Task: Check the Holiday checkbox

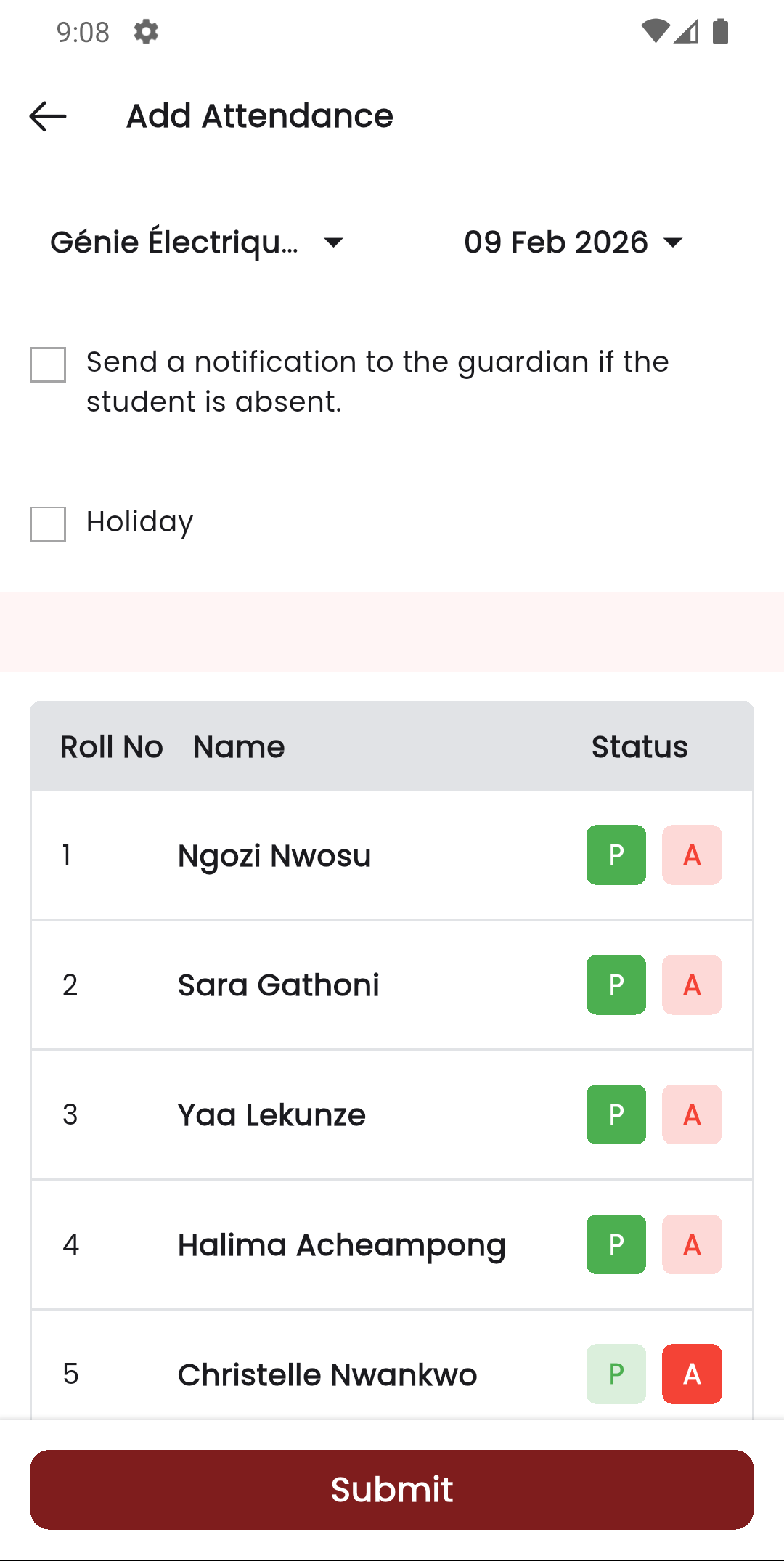Action: [x=47, y=522]
